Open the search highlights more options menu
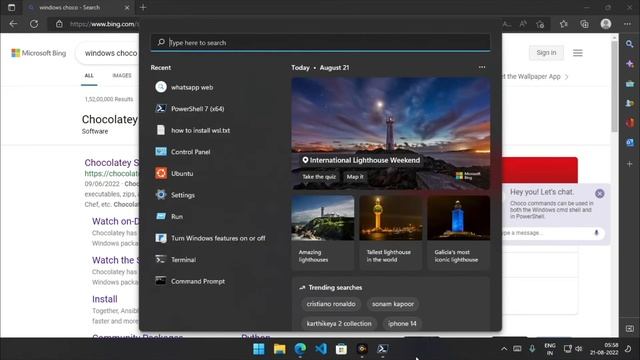Screen dimensions: 640x360 pos(482,67)
